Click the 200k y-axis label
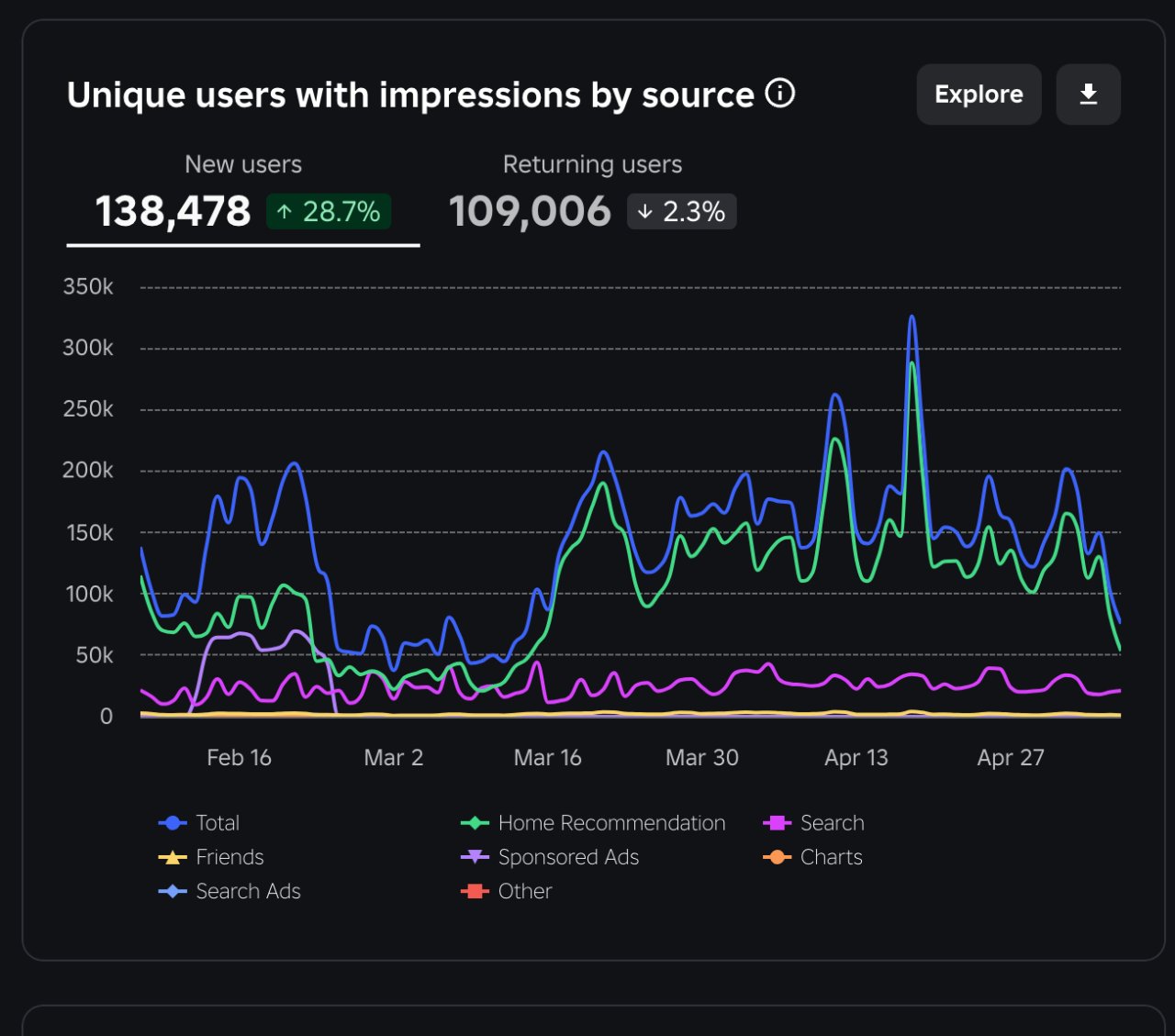 [x=88, y=471]
